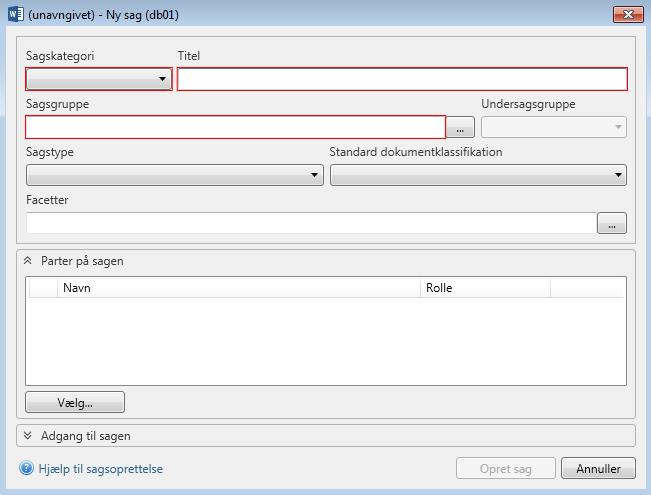651x495 pixels.
Task: Click the browse button next to Facetter
Action: [x=611, y=223]
